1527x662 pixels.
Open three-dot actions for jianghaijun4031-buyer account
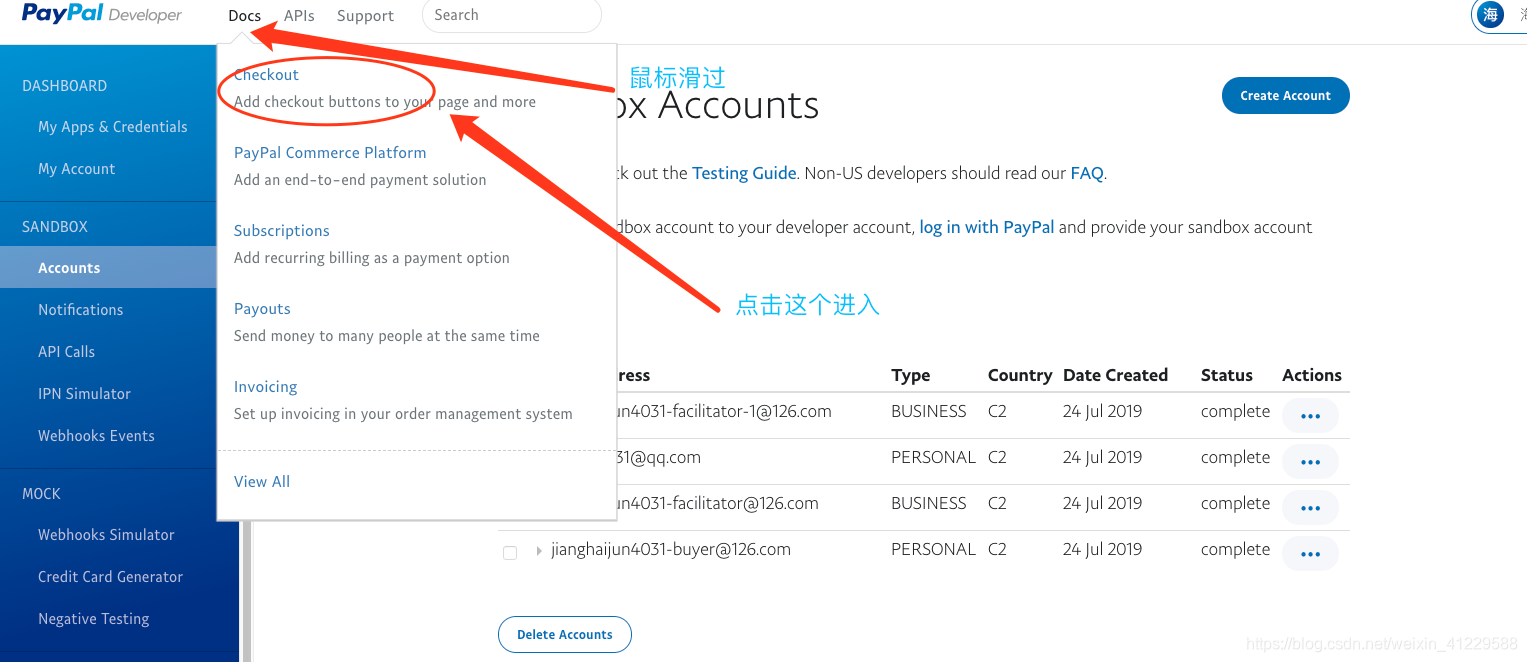point(1310,554)
